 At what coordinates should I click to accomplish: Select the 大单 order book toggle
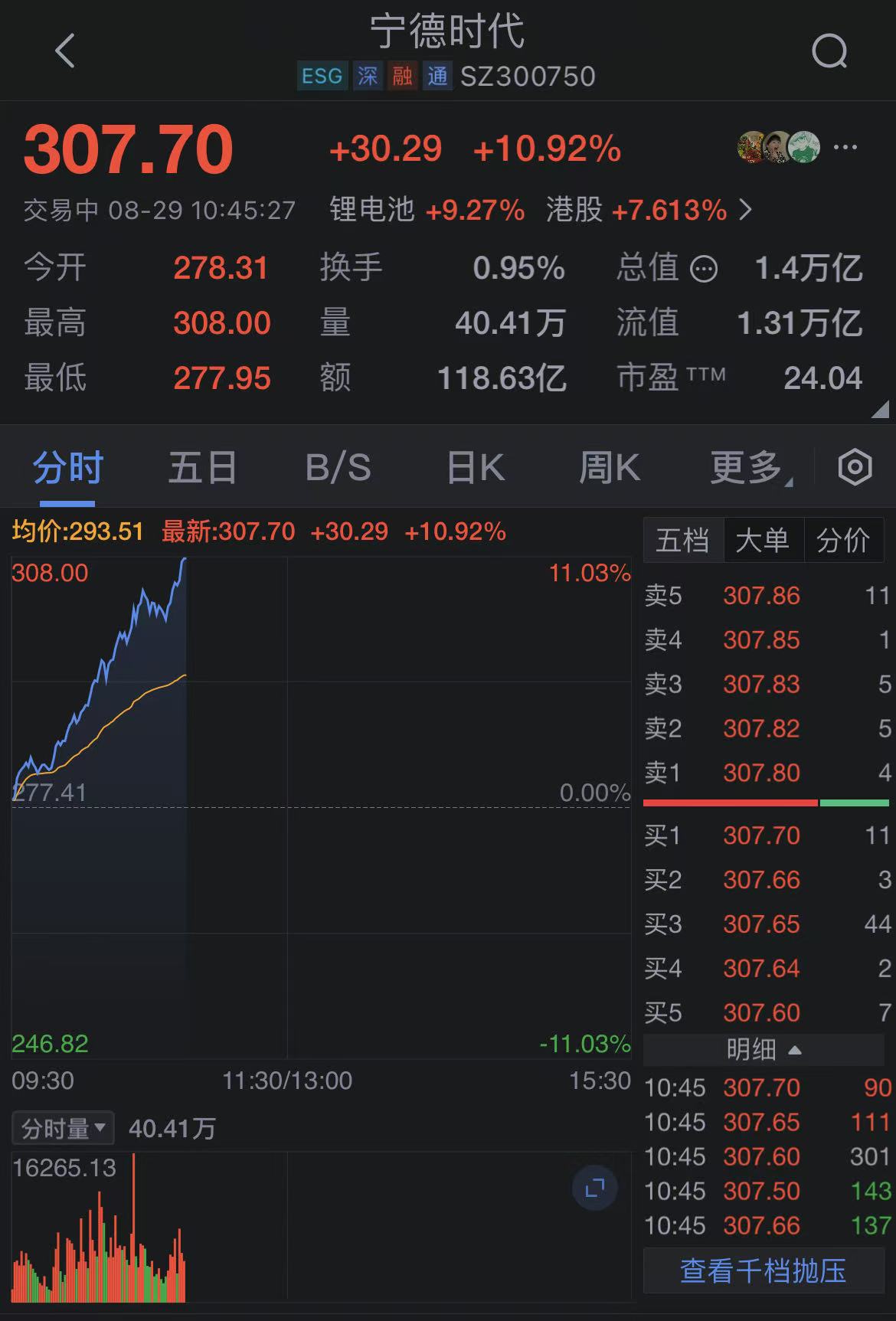(x=762, y=541)
